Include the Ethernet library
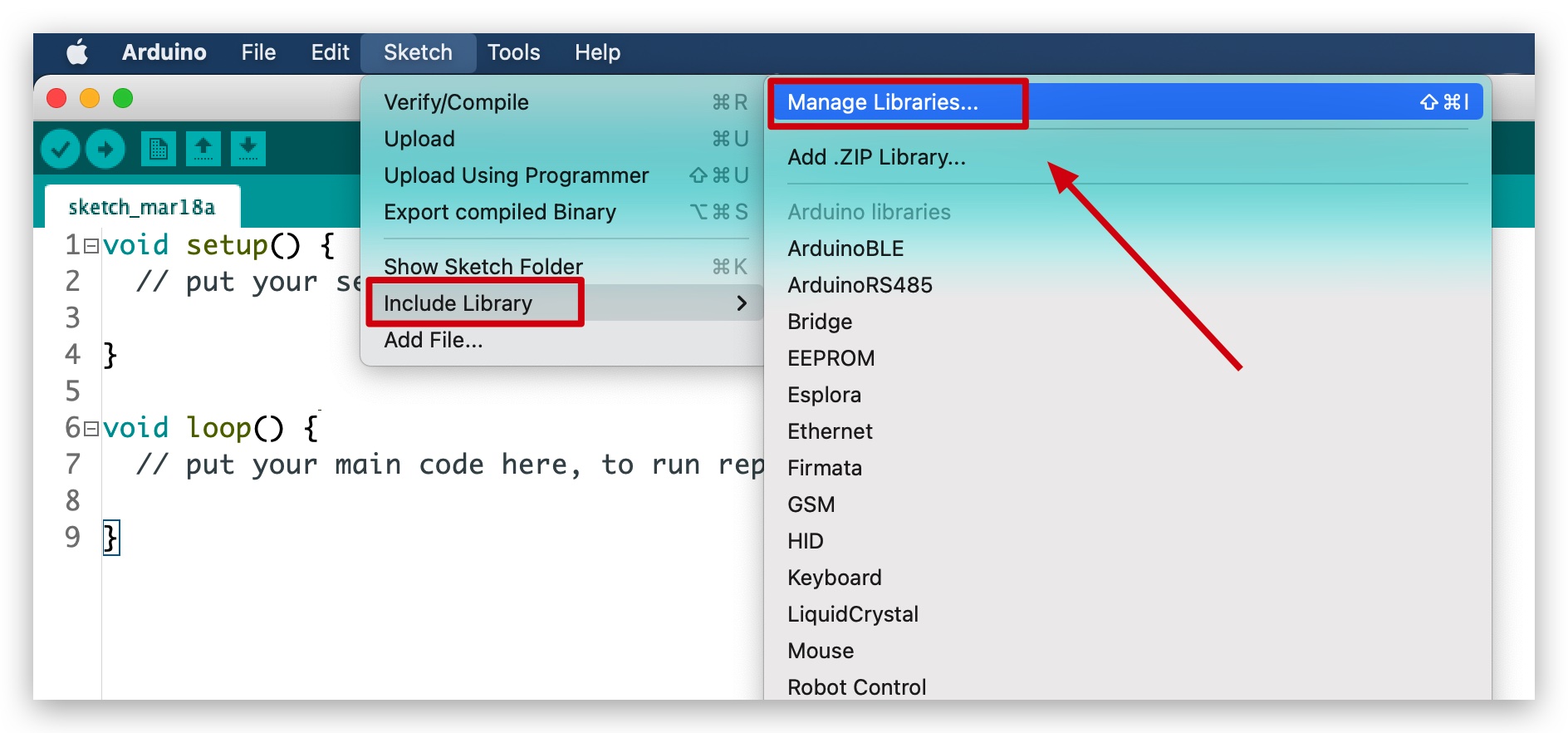The image size is (1568, 733). pyautogui.click(x=1128, y=431)
